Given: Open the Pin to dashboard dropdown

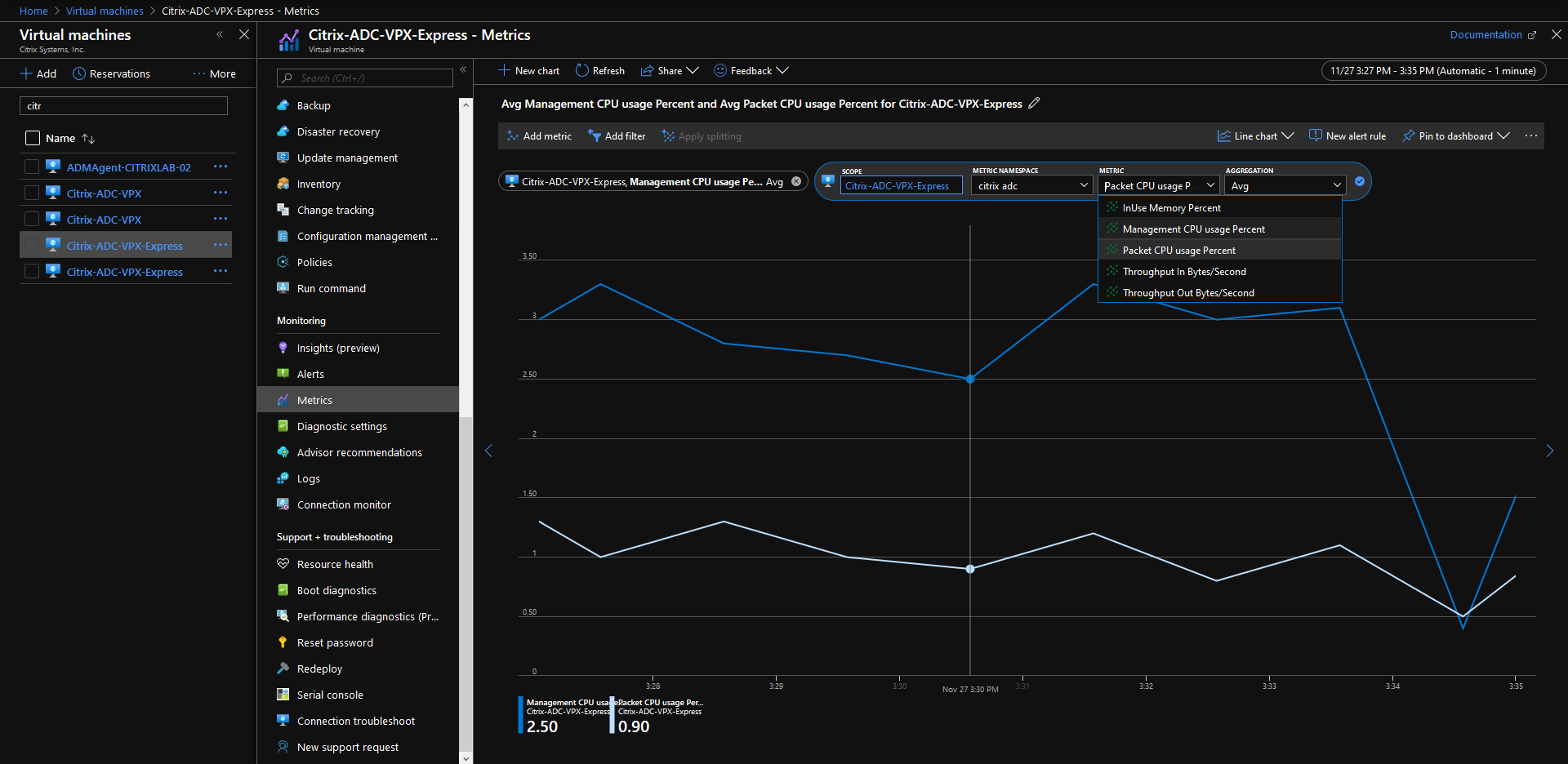Looking at the screenshot, I should pos(1456,135).
